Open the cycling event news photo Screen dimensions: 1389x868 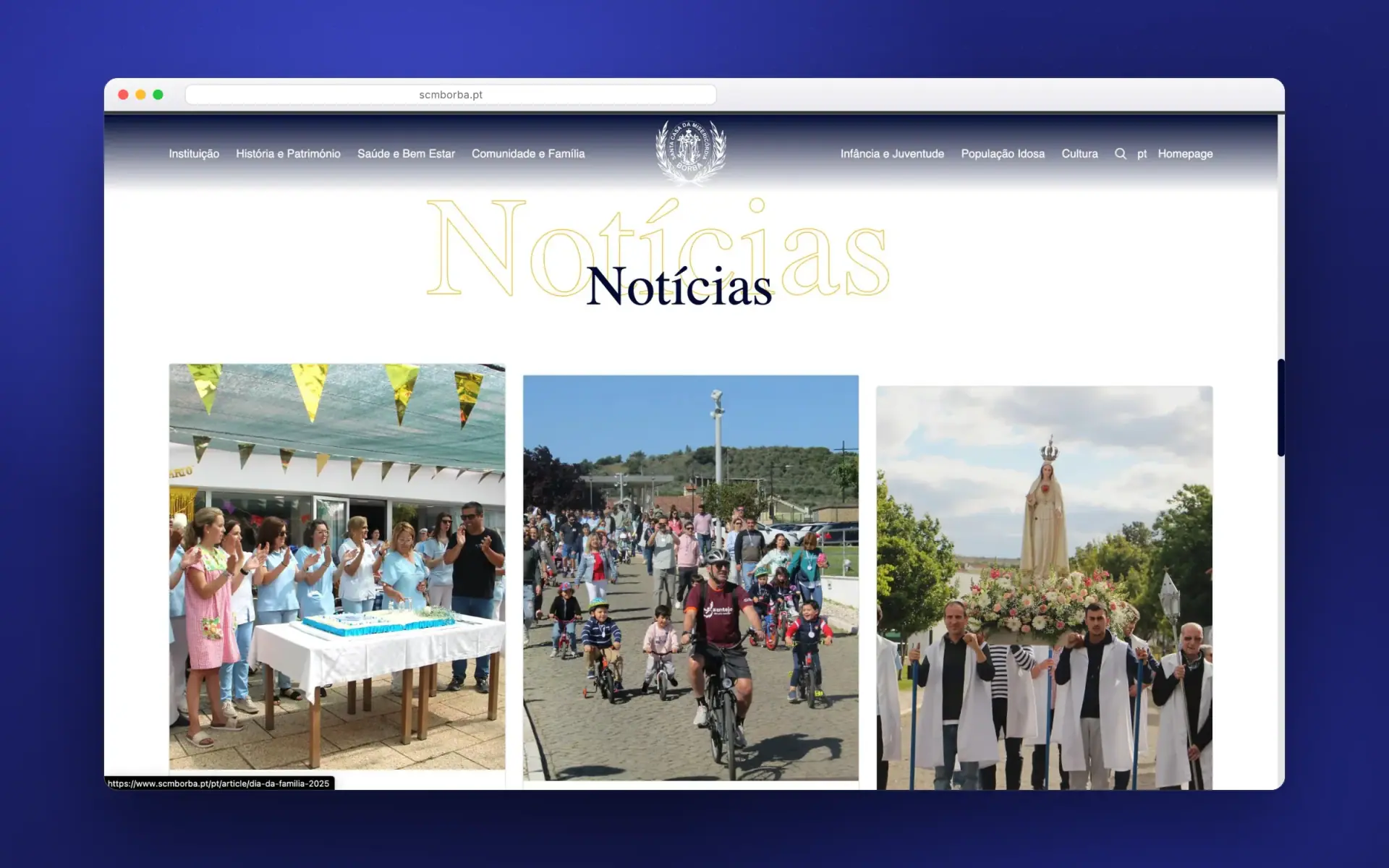(691, 577)
